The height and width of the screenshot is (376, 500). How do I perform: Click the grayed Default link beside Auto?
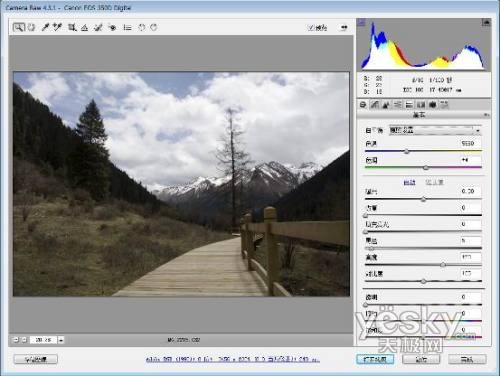pos(435,182)
